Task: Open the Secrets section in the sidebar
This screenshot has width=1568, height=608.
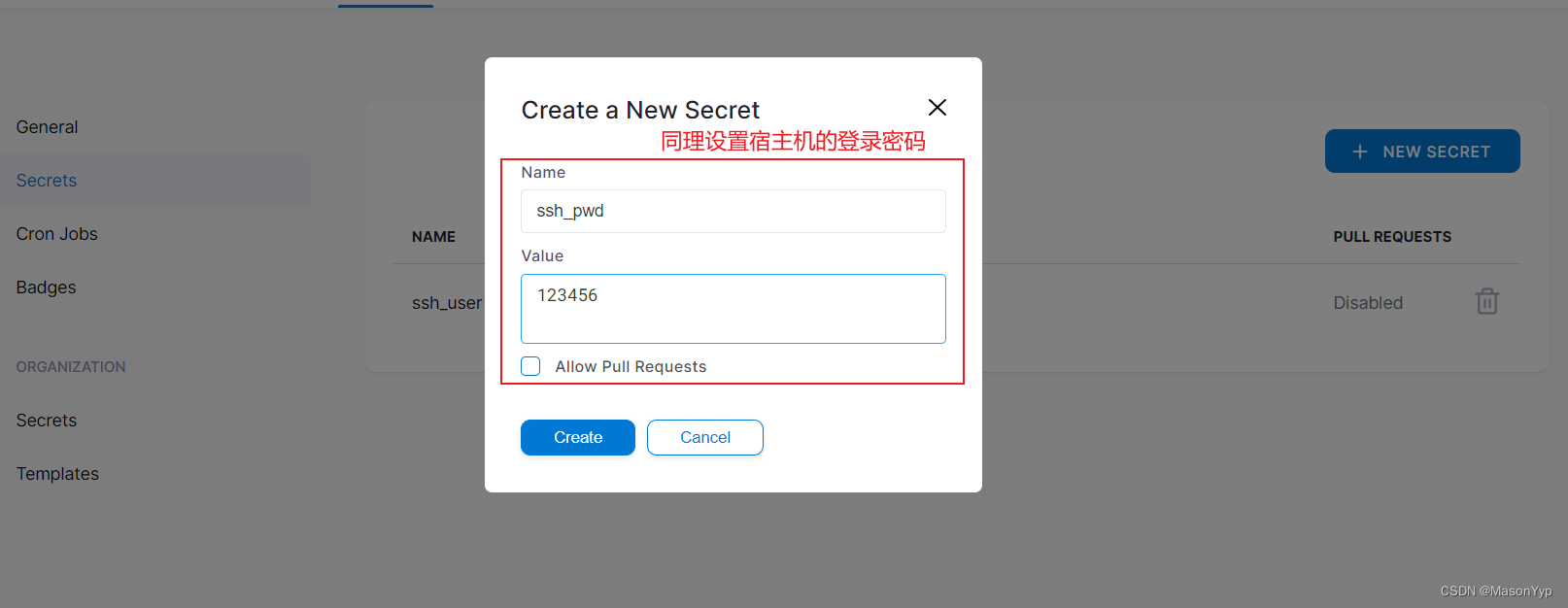Action: pyautogui.click(x=46, y=180)
